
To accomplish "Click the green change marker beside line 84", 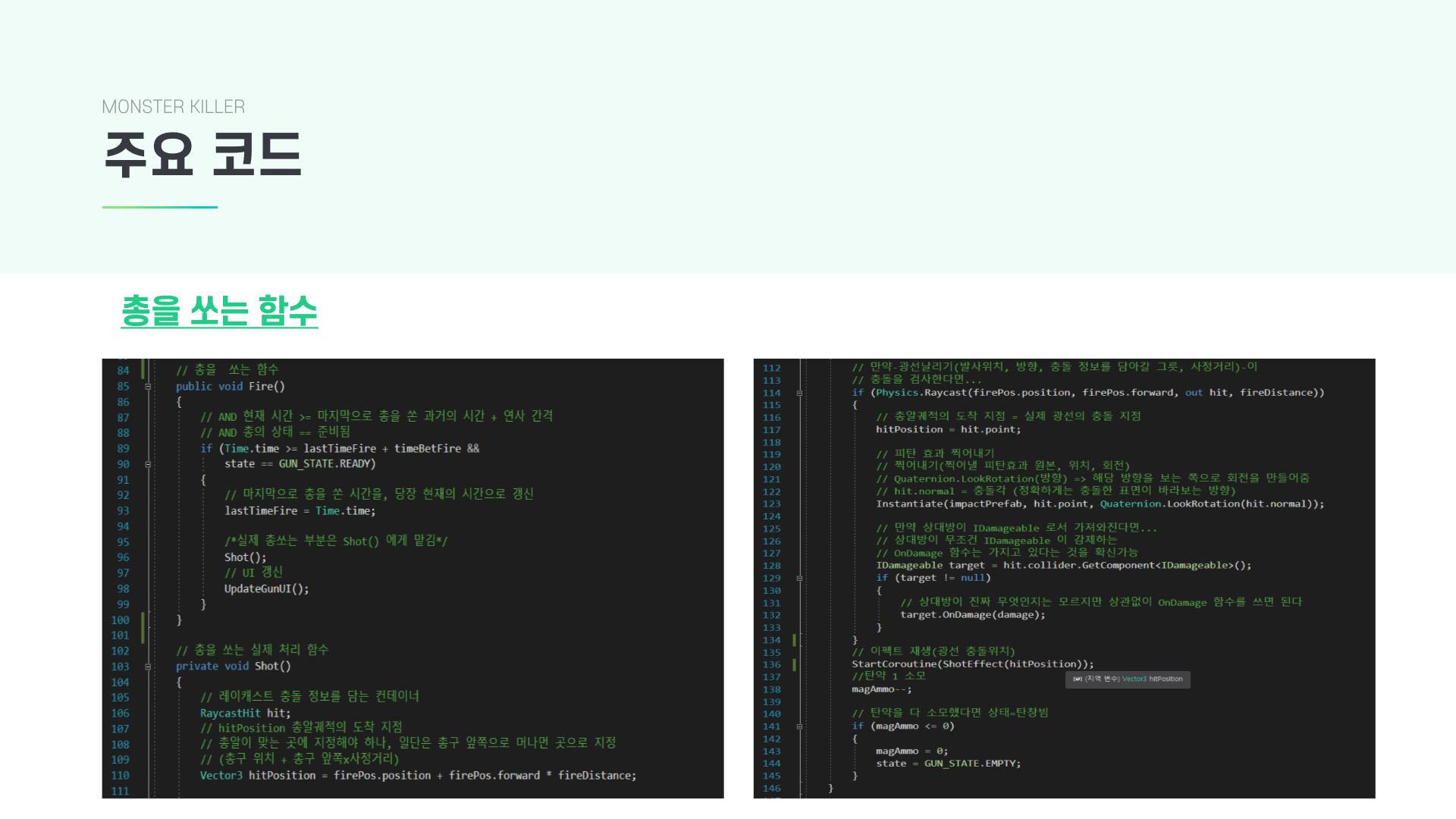I will tap(143, 370).
